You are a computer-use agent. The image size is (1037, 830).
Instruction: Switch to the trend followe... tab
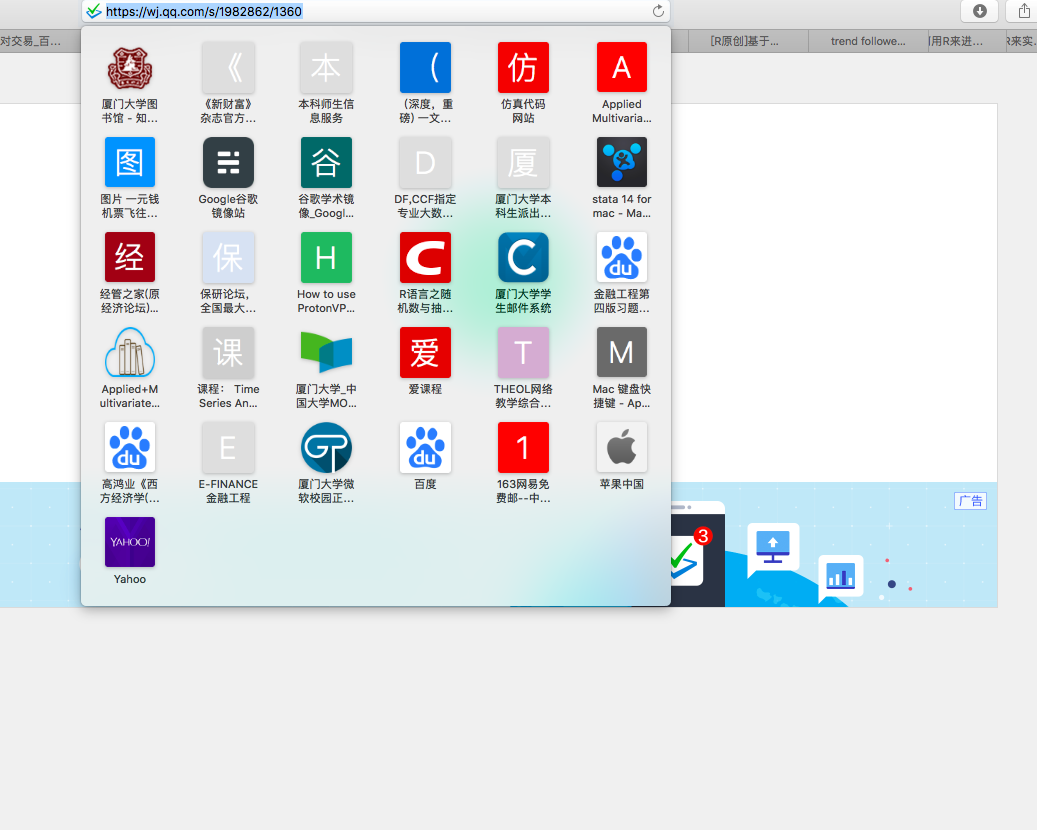[x=868, y=41]
